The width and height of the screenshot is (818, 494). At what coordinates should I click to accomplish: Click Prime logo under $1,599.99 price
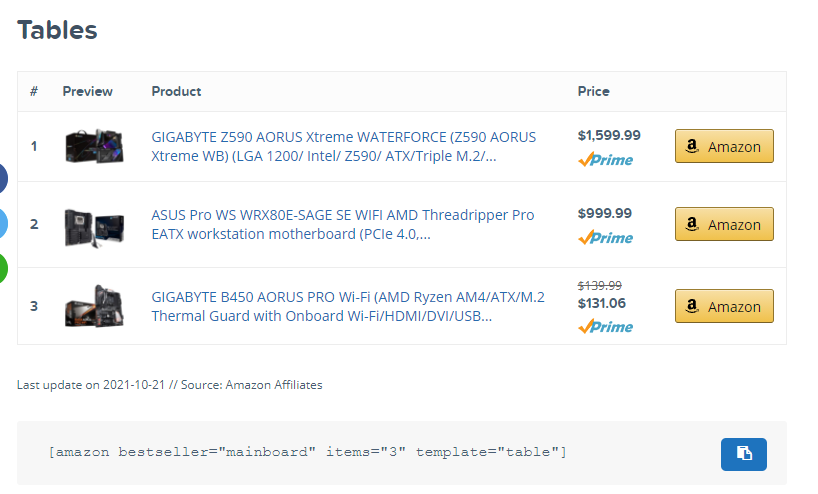pos(605,160)
